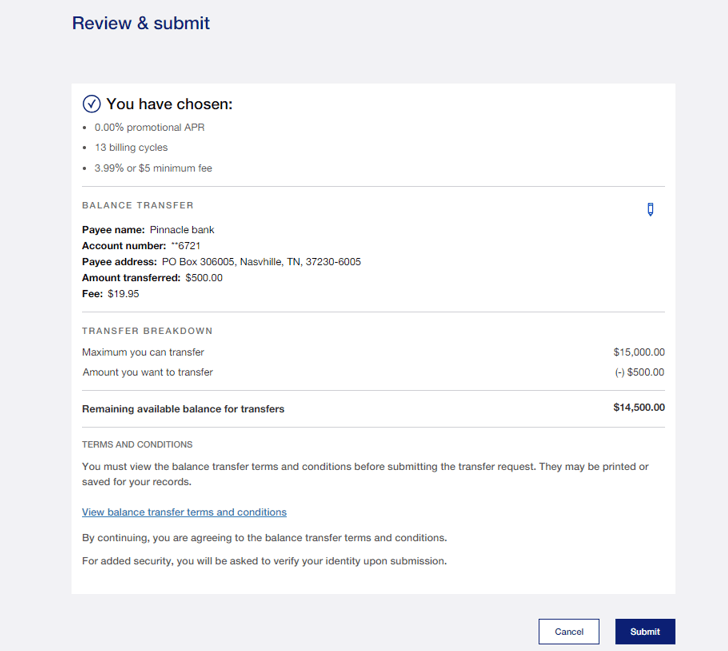Screen dimensions: 728x651
Task: Click the Terms and Conditions section label
Action: tap(137, 444)
